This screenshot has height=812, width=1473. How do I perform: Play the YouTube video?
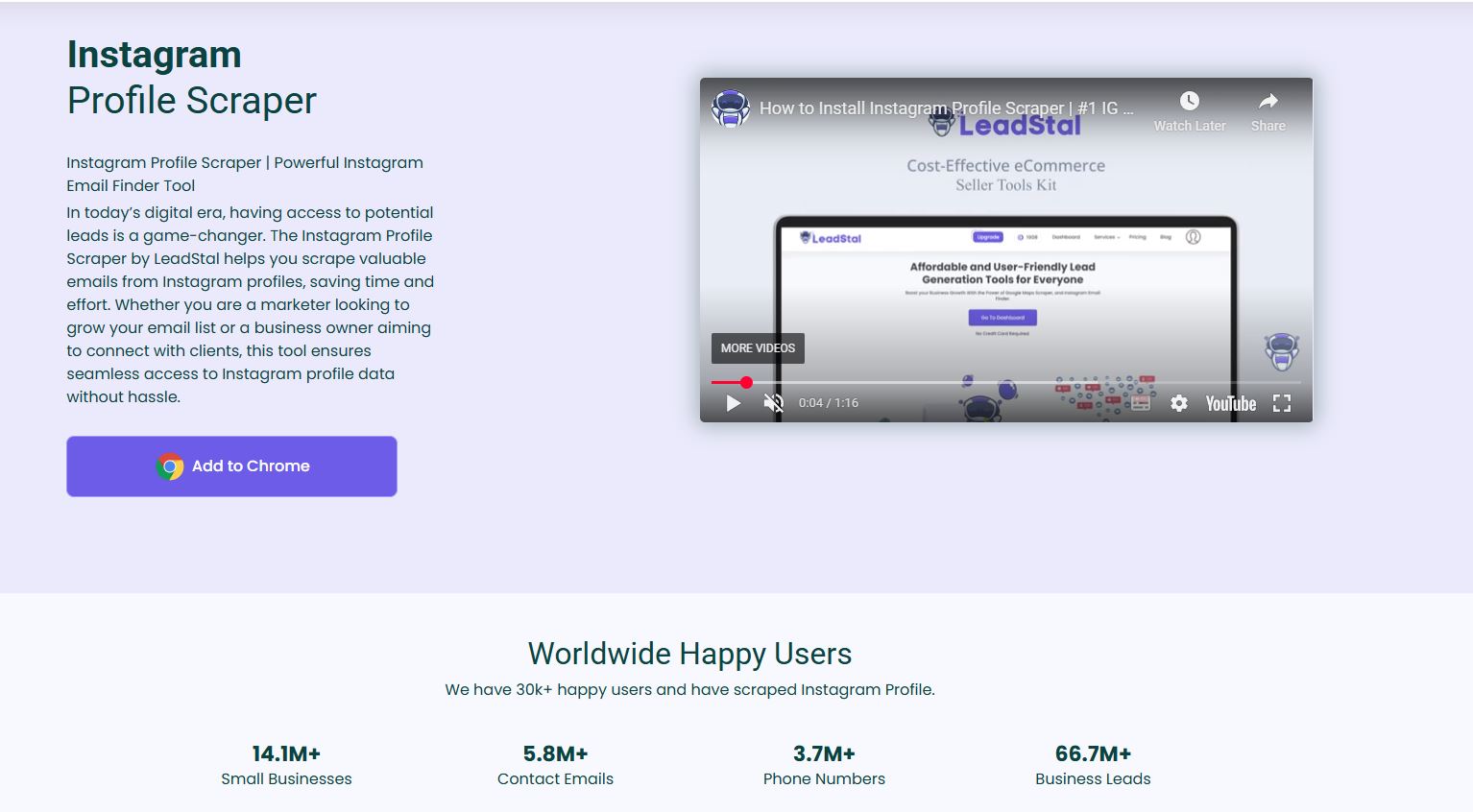(734, 403)
